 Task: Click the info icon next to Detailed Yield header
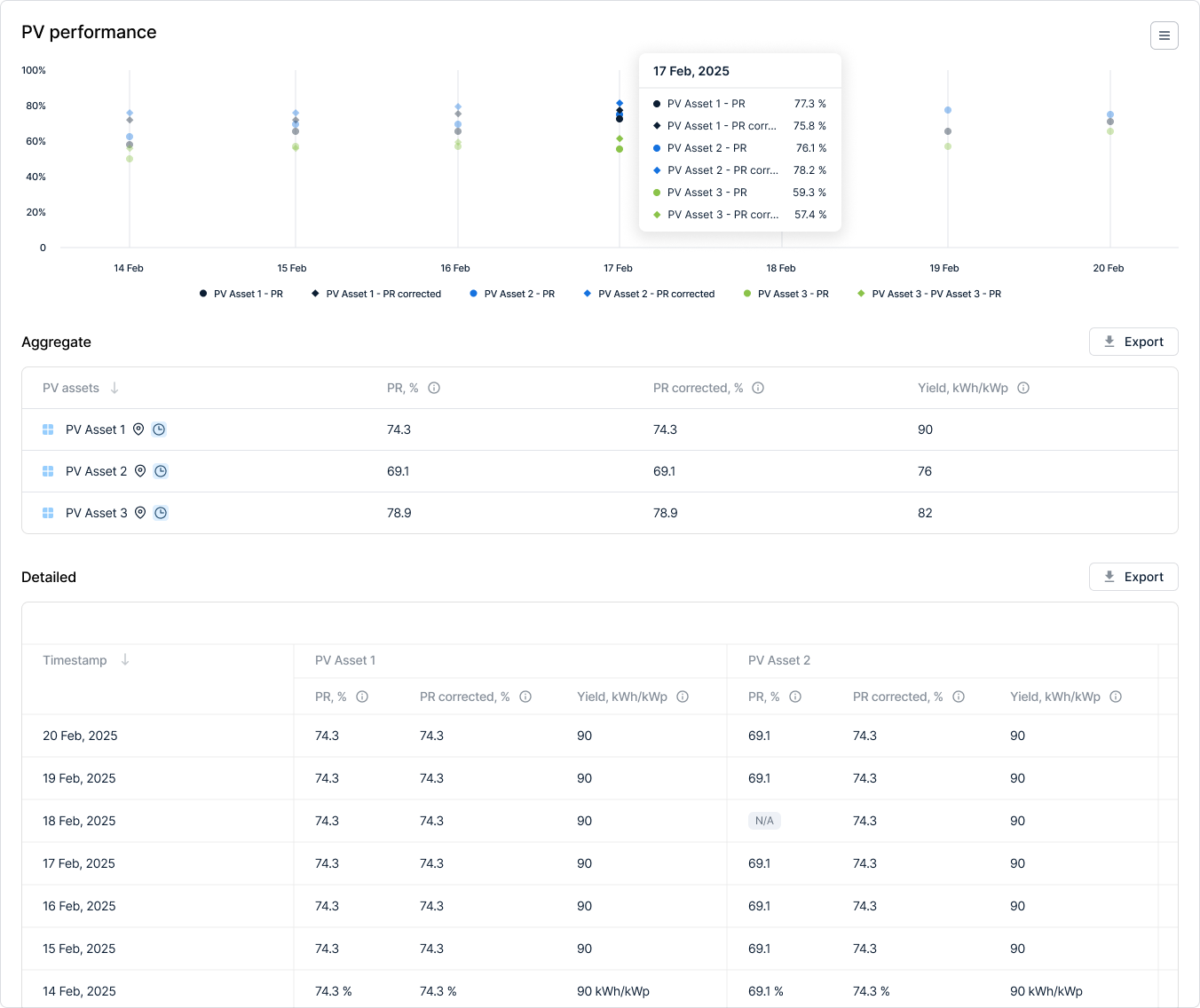coord(683,697)
